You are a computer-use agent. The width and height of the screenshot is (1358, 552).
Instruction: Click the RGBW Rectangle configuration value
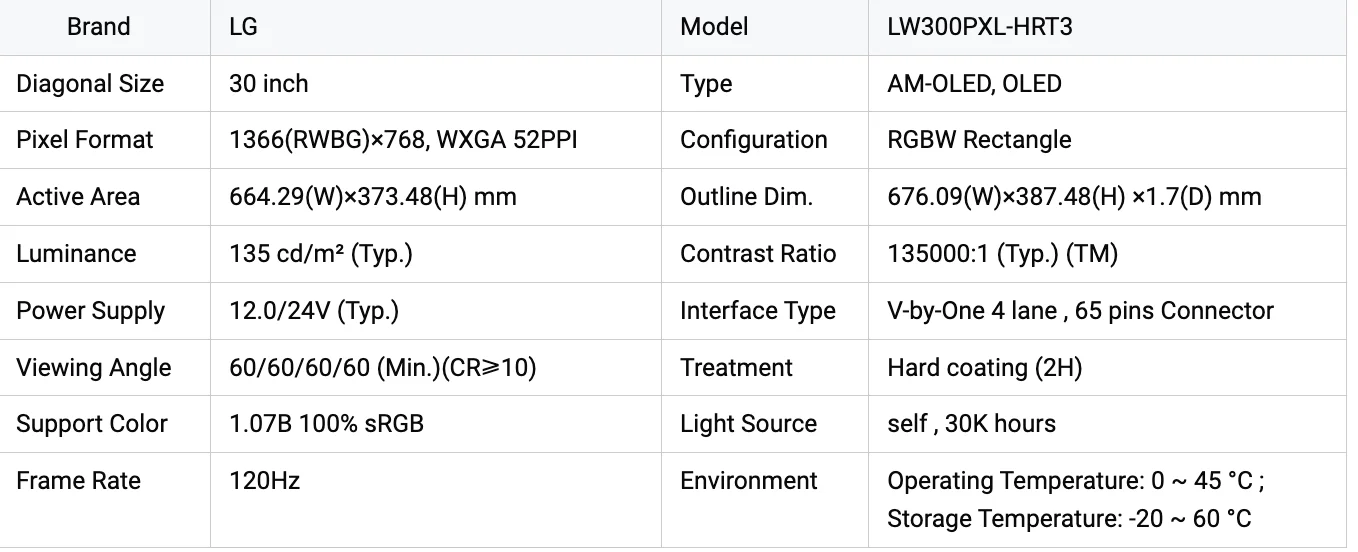pyautogui.click(x=979, y=140)
